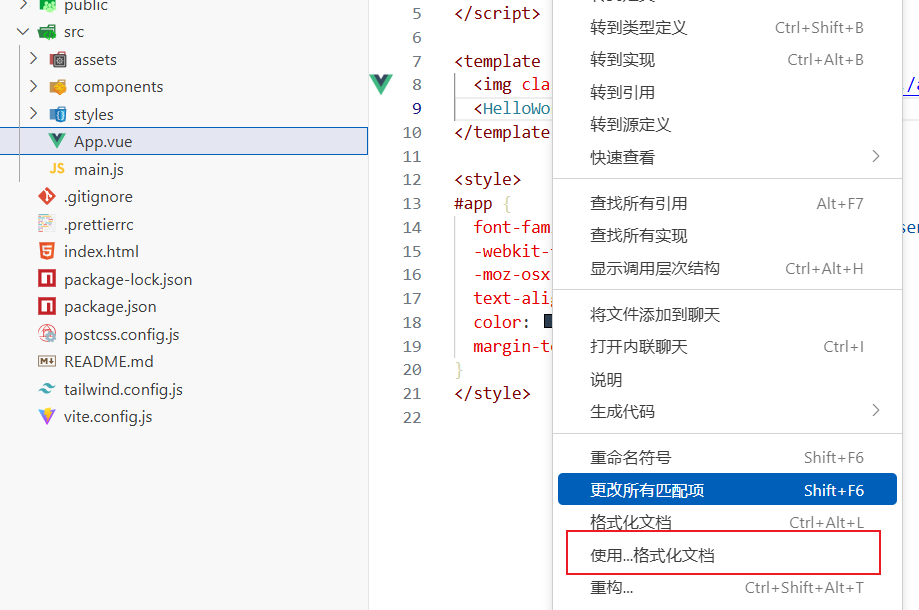This screenshot has height=610, width=919.
Task: Click the #app selector in code
Action: pyautogui.click(x=474, y=203)
